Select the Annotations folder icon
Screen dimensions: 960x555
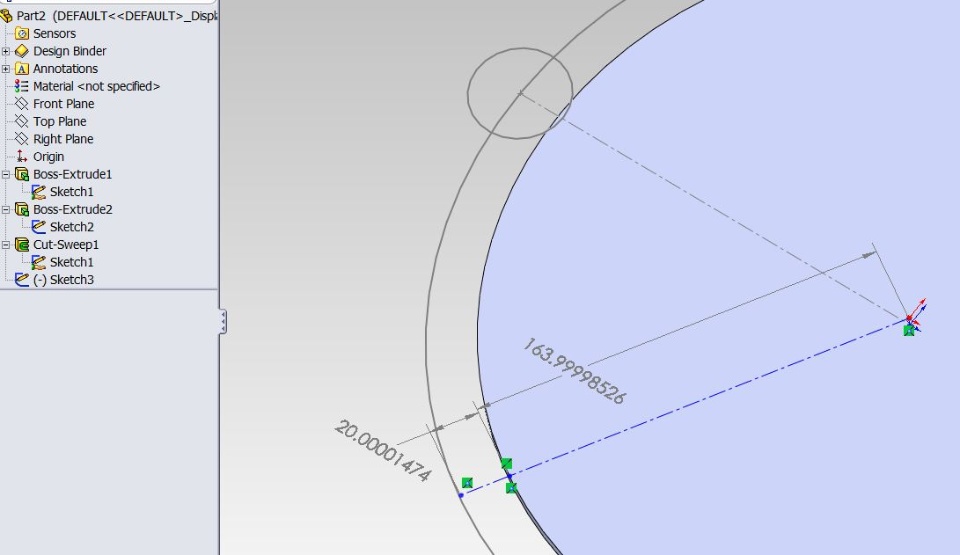22,69
